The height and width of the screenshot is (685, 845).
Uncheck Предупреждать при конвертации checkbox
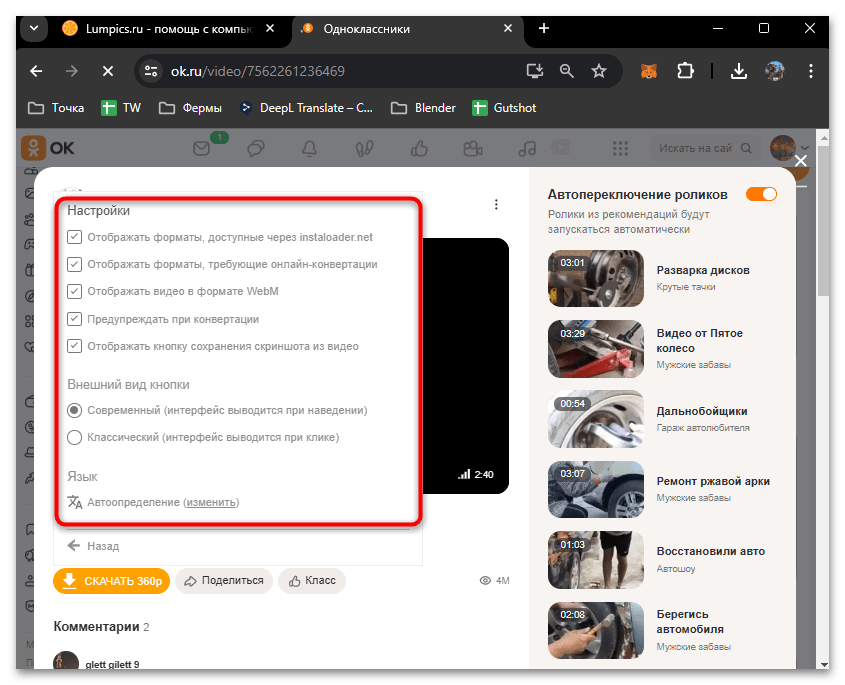pos(74,319)
